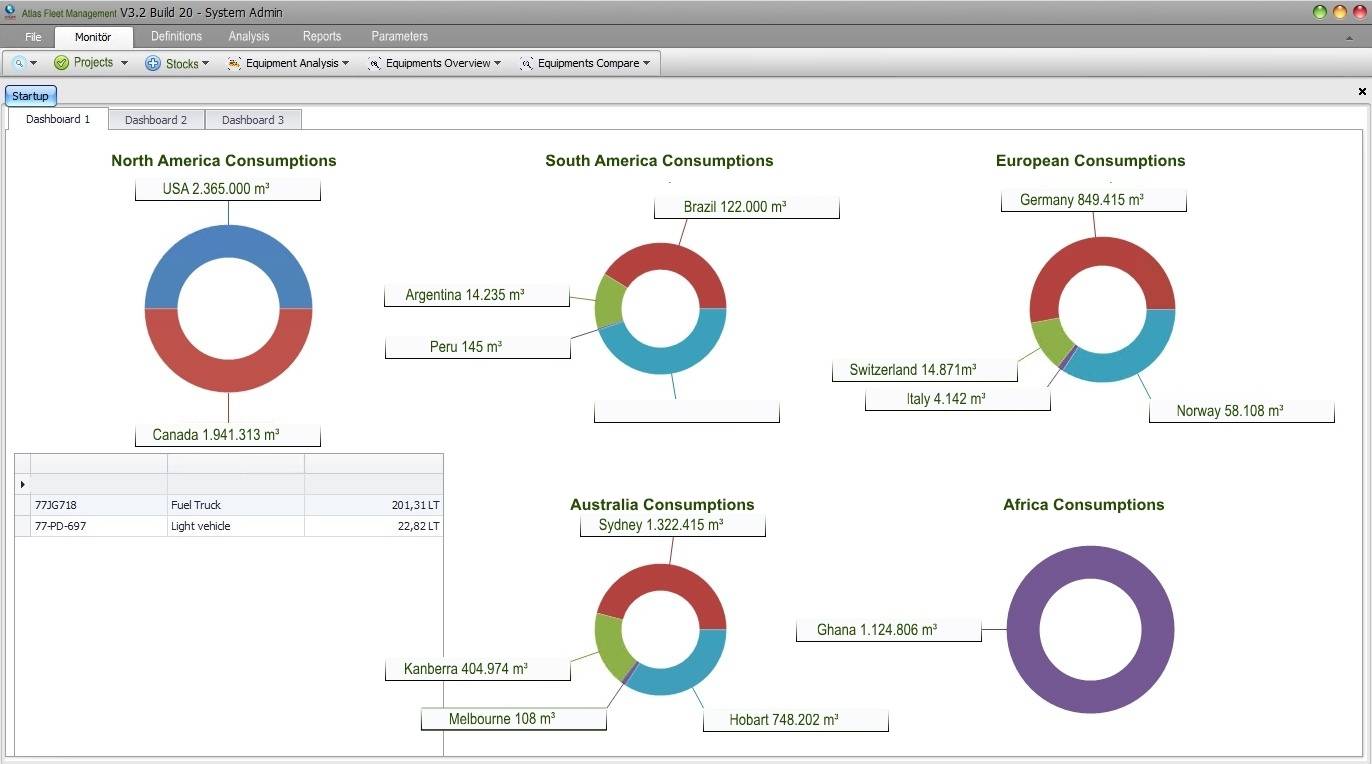1372x764 pixels.
Task: Click the Argentina 14.235 m³ label
Action: (x=477, y=295)
